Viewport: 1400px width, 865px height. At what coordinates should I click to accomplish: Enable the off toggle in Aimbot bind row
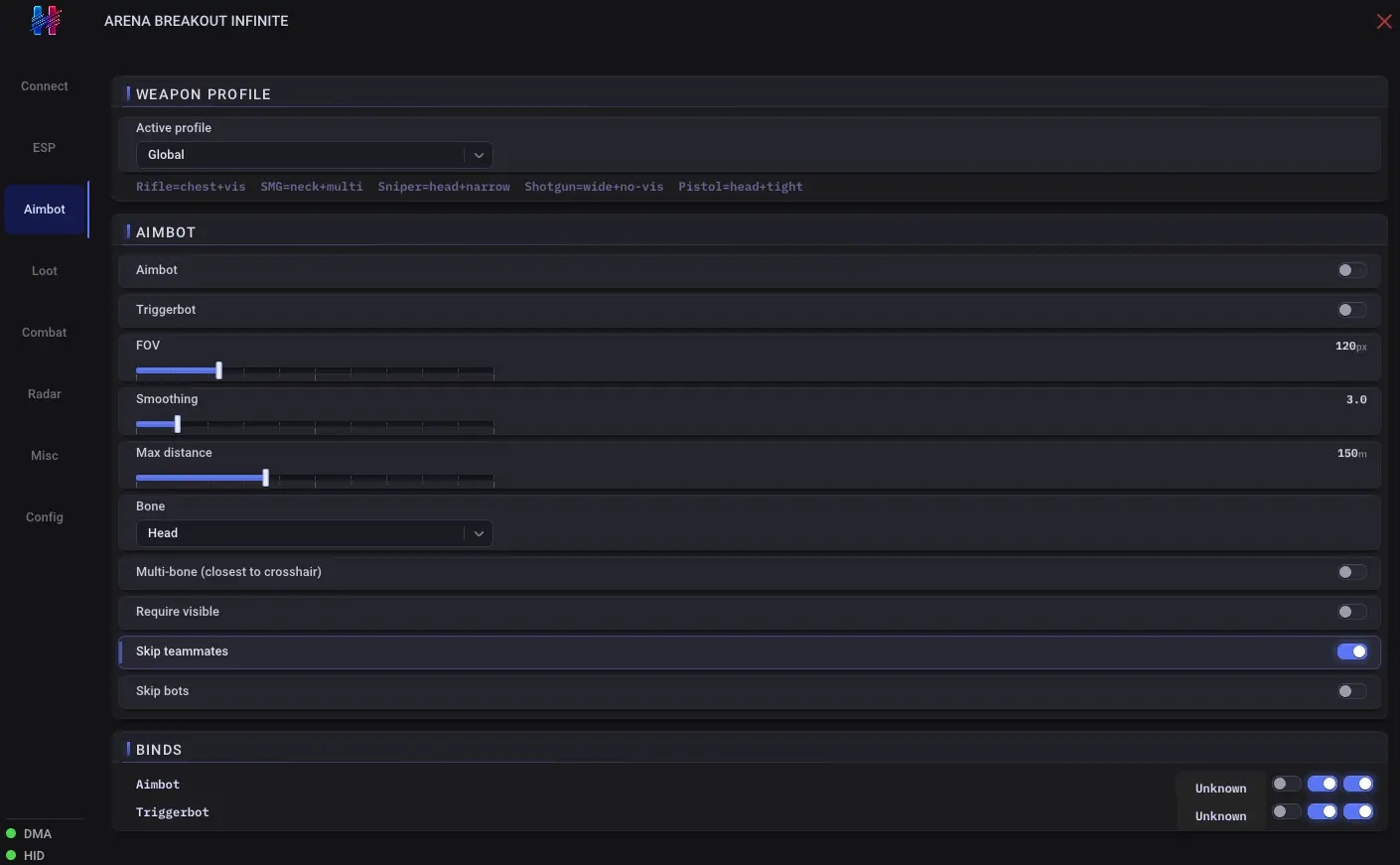coord(1287,785)
